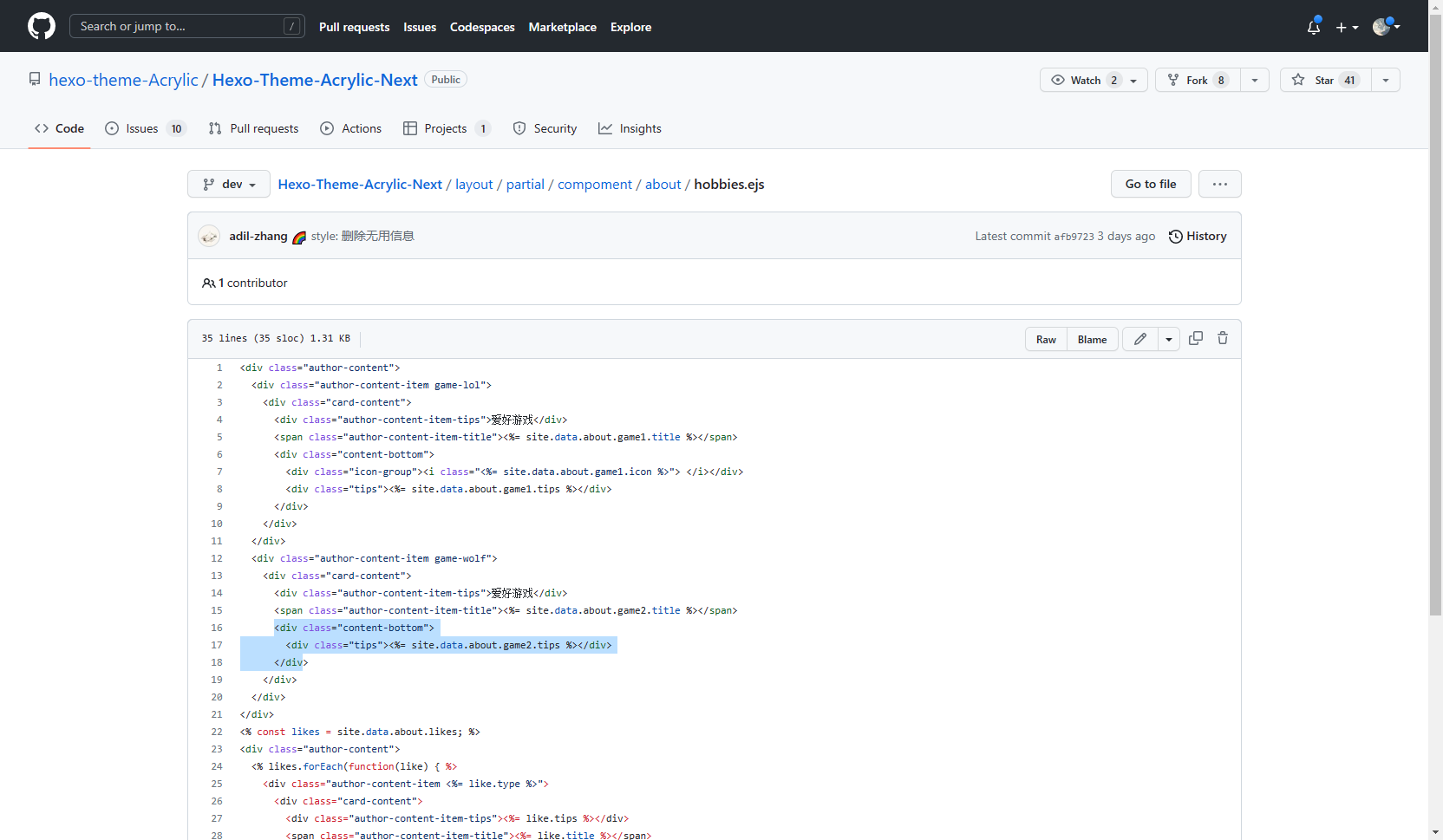Select line number 17
This screenshot has height=840, width=1443.
pyautogui.click(x=217, y=645)
